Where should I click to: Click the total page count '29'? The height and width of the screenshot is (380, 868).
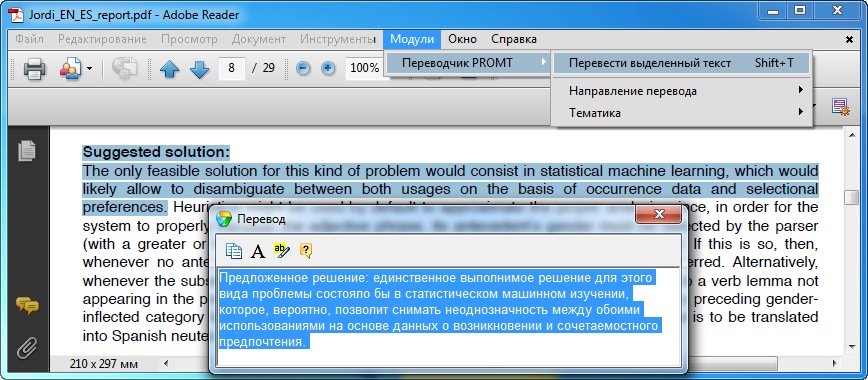pyautogui.click(x=268, y=68)
